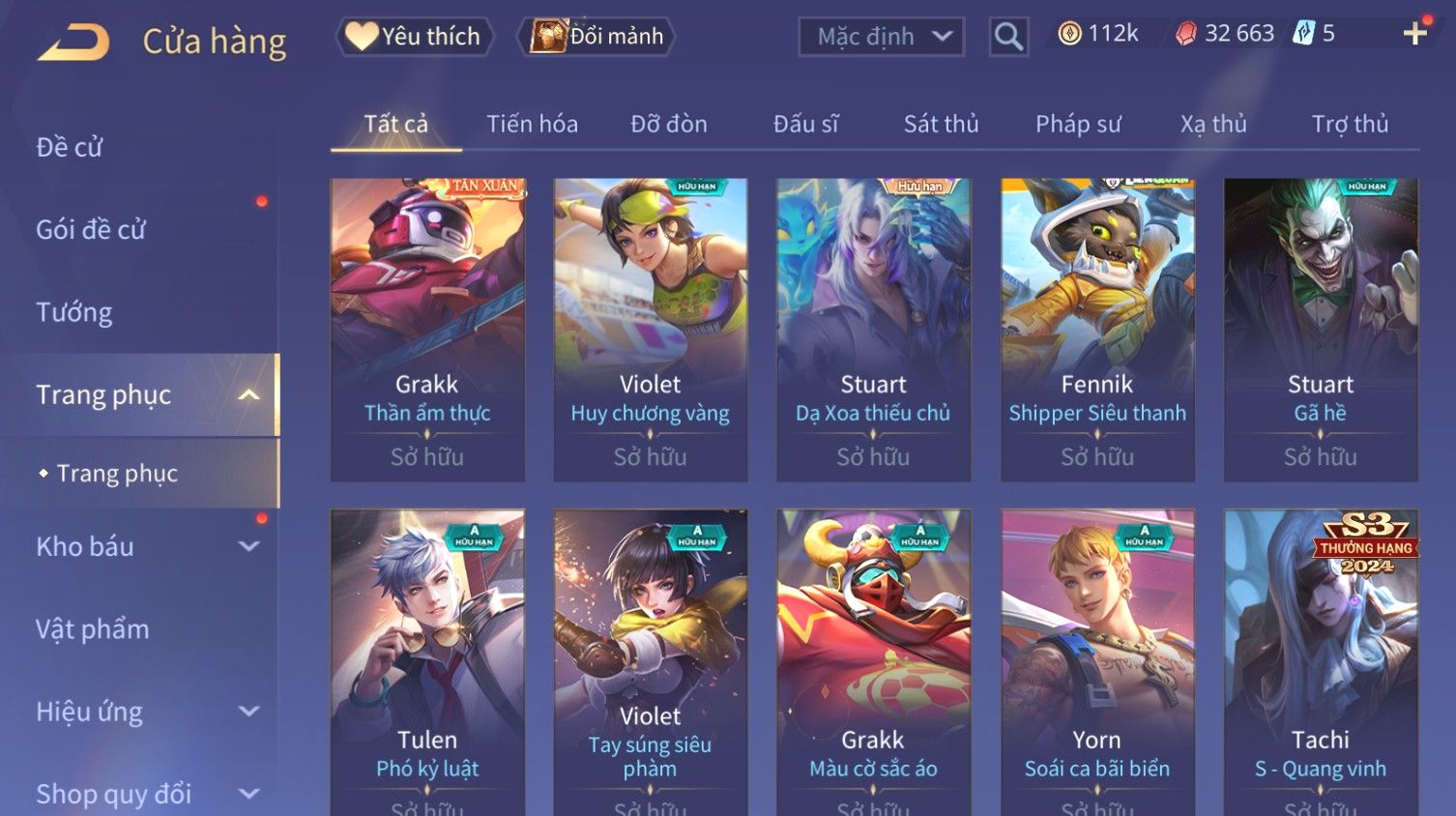The width and height of the screenshot is (1456, 816).
Task: Expand the Kho báu sidebar section
Action: click(x=248, y=546)
